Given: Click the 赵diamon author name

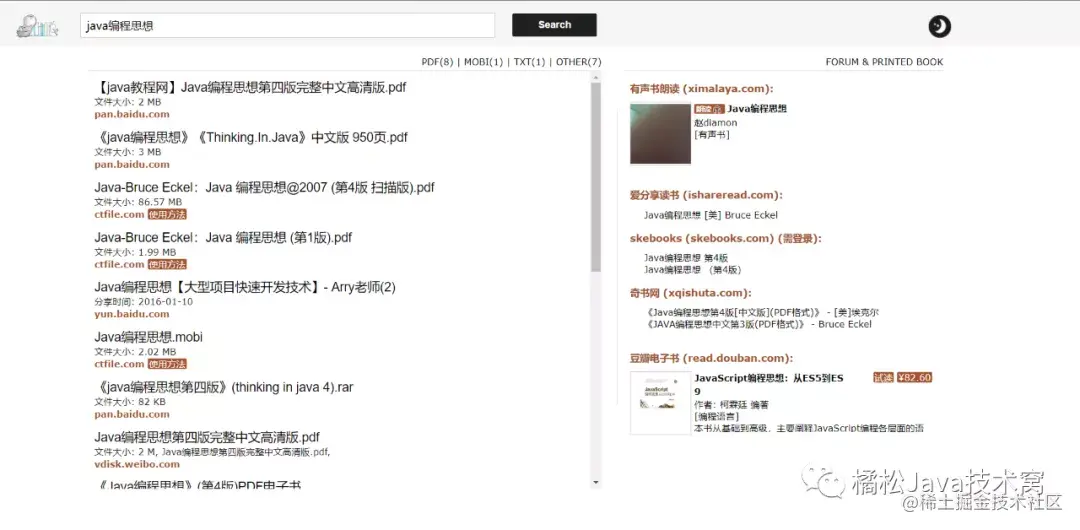Looking at the screenshot, I should coord(716,123).
